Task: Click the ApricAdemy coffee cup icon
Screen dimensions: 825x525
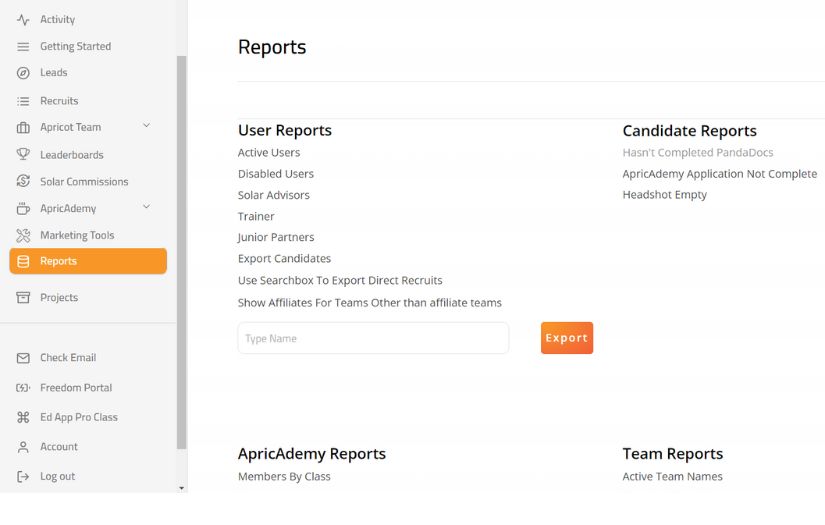Action: point(23,208)
